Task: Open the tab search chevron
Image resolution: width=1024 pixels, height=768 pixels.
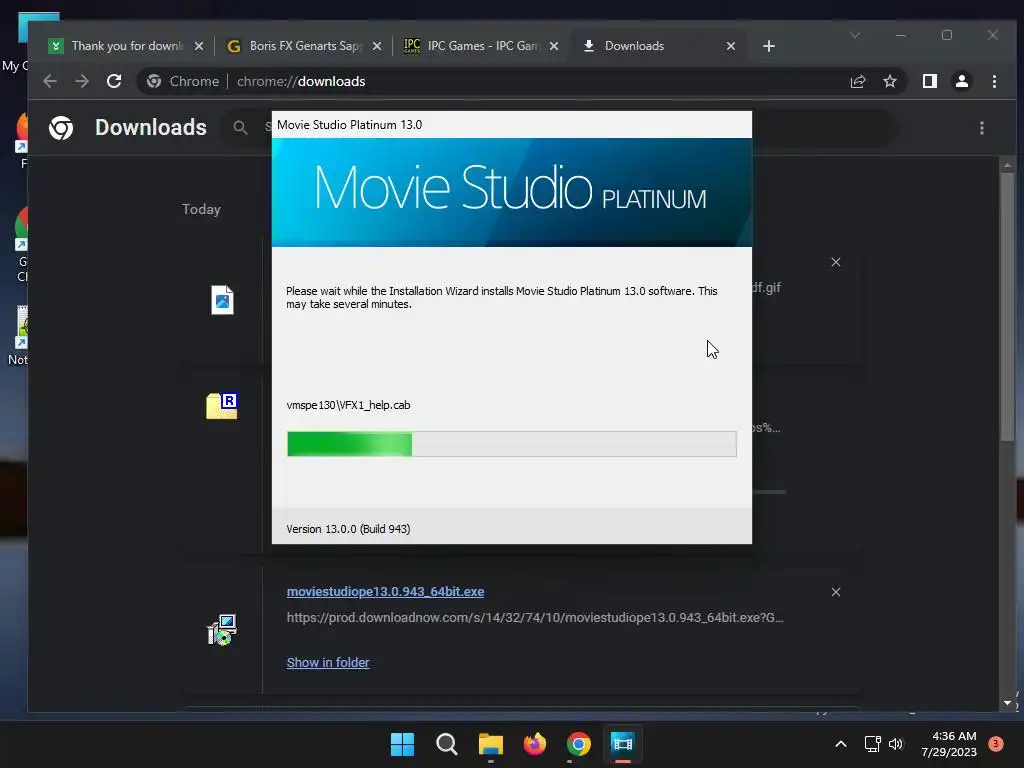Action: pyautogui.click(x=855, y=35)
